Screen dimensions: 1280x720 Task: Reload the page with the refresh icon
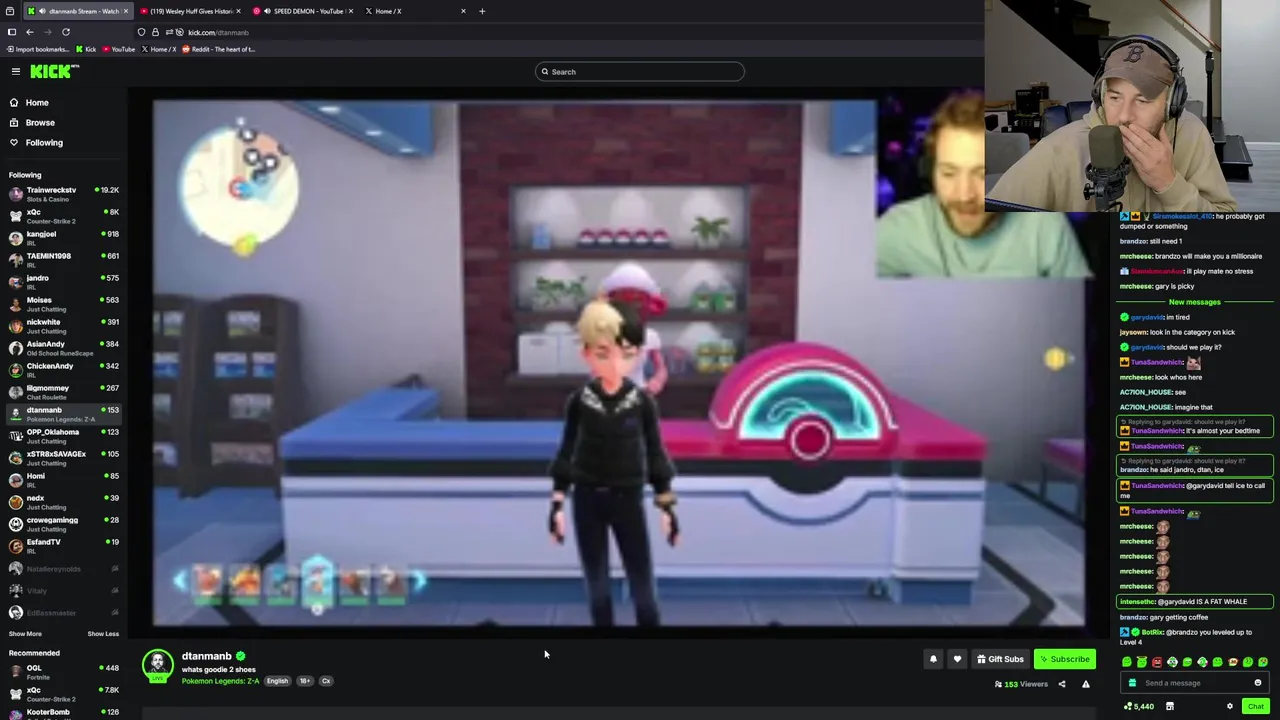[x=66, y=32]
